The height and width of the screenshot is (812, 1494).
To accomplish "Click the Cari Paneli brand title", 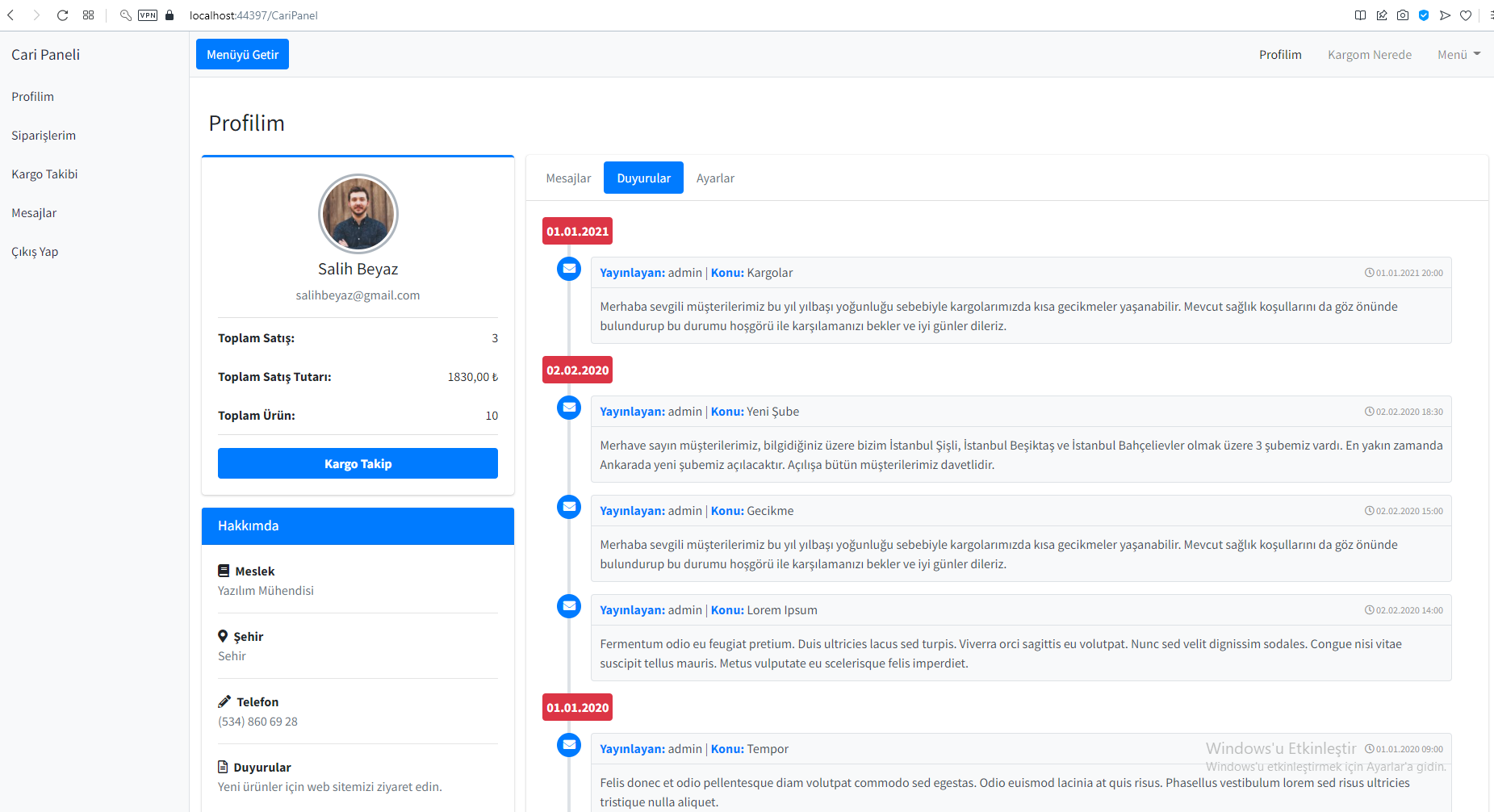I will tap(46, 54).
